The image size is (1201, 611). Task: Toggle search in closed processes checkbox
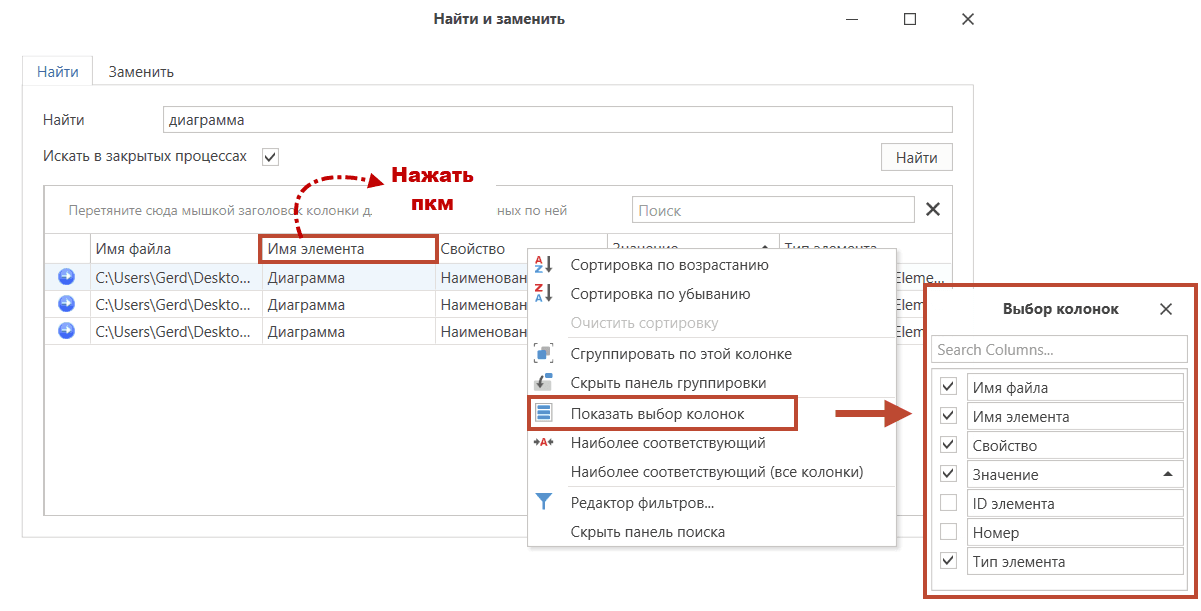270,157
